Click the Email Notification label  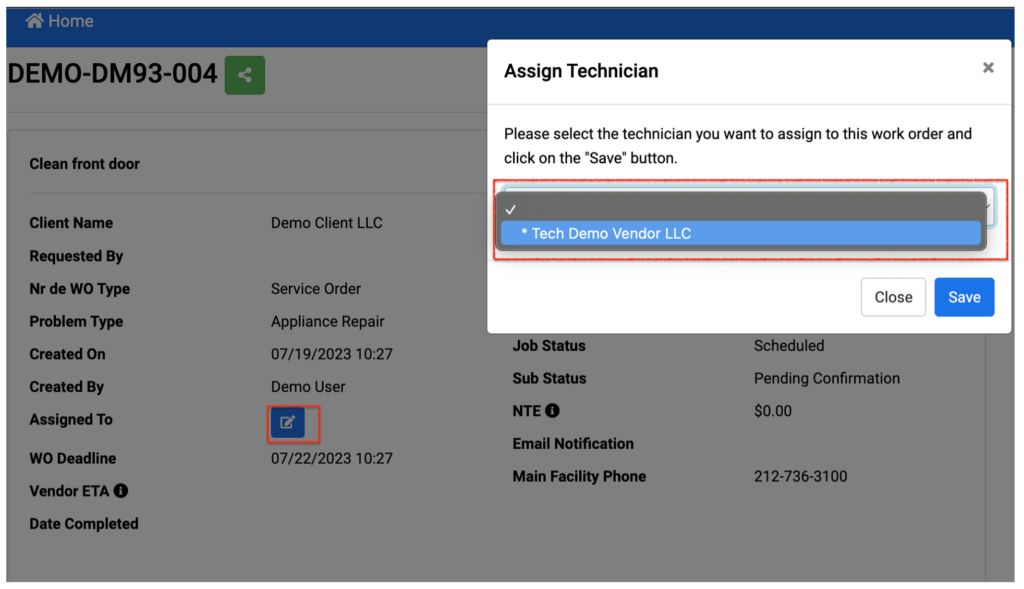point(573,443)
